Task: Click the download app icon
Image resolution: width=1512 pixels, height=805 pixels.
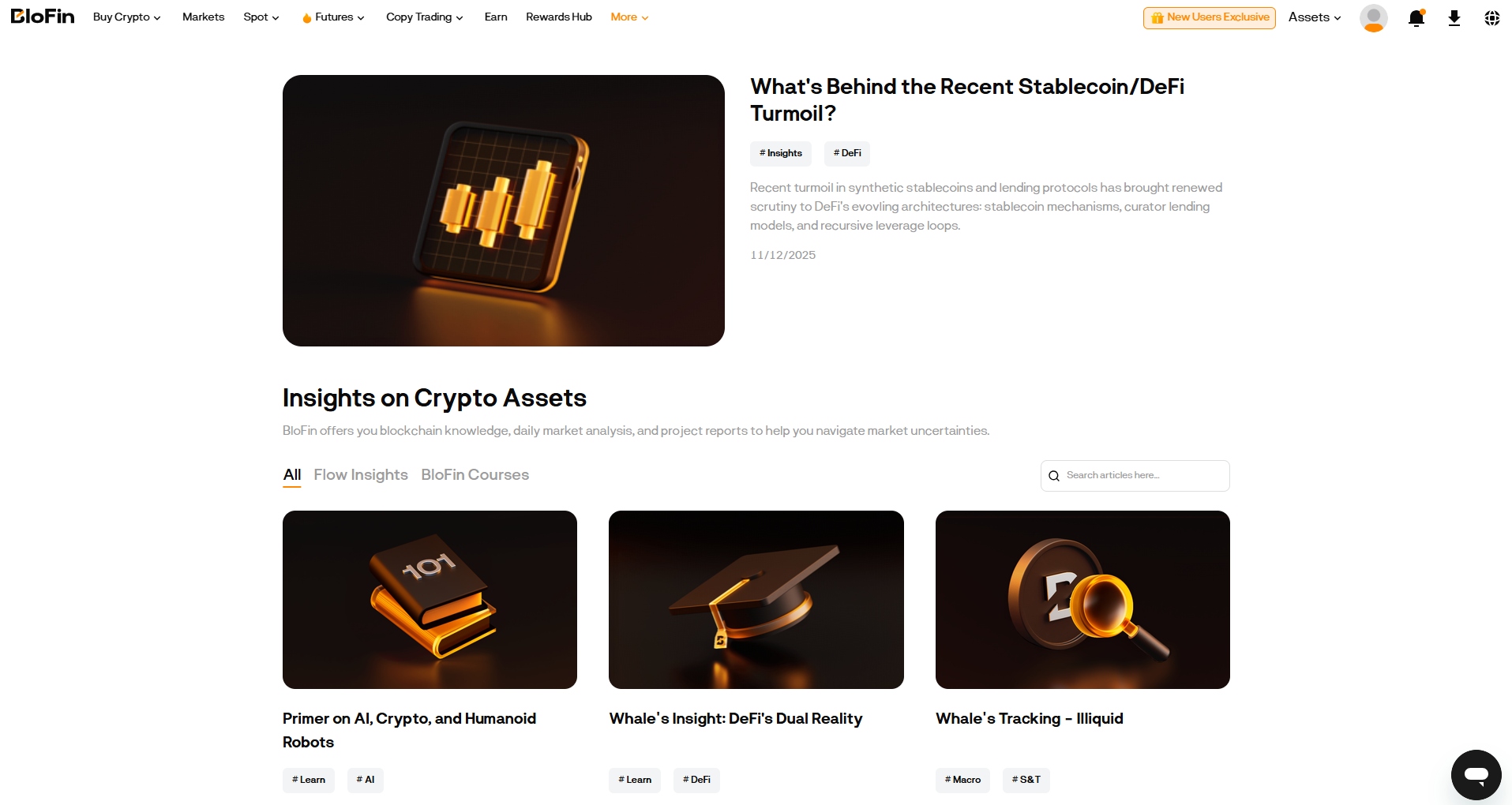Action: [x=1454, y=18]
